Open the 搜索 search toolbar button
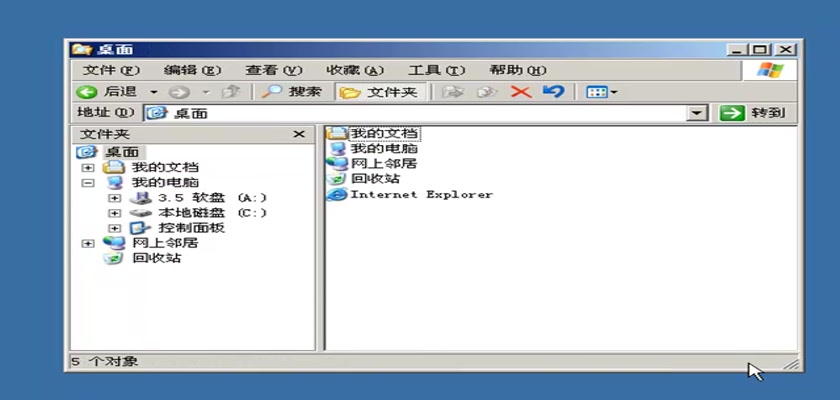 pyautogui.click(x=292, y=92)
